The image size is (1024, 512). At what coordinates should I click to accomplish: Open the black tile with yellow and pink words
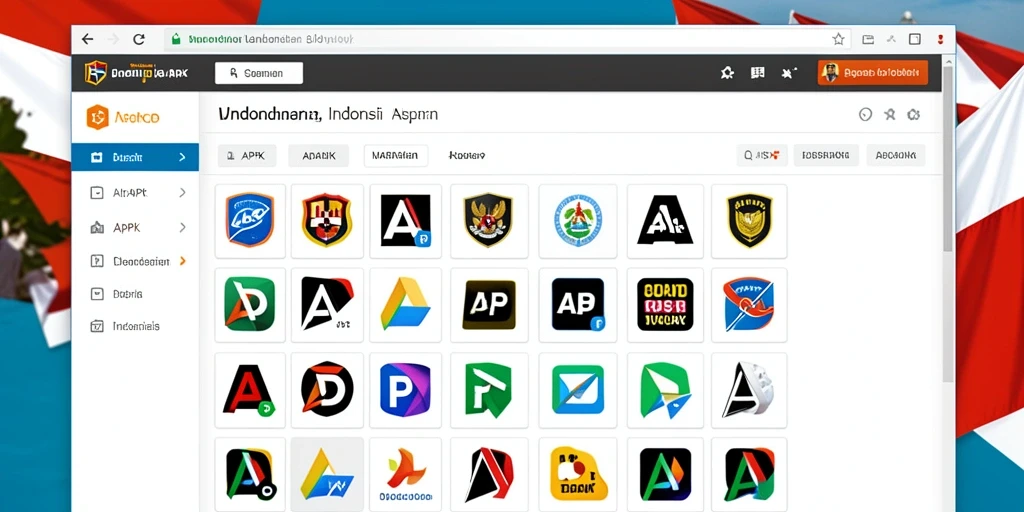click(x=665, y=304)
